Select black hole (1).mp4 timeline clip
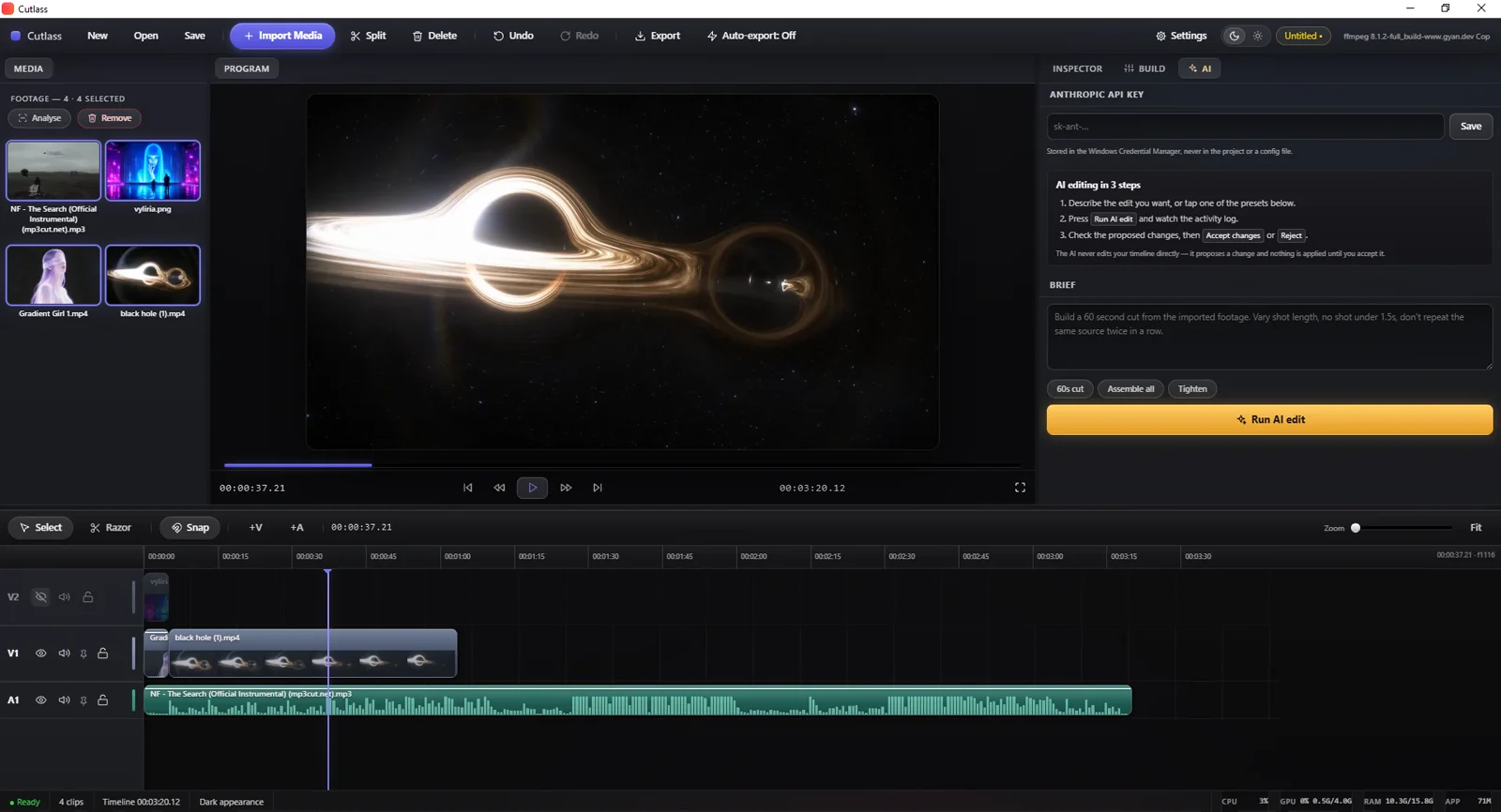This screenshot has width=1501, height=812. [x=312, y=654]
